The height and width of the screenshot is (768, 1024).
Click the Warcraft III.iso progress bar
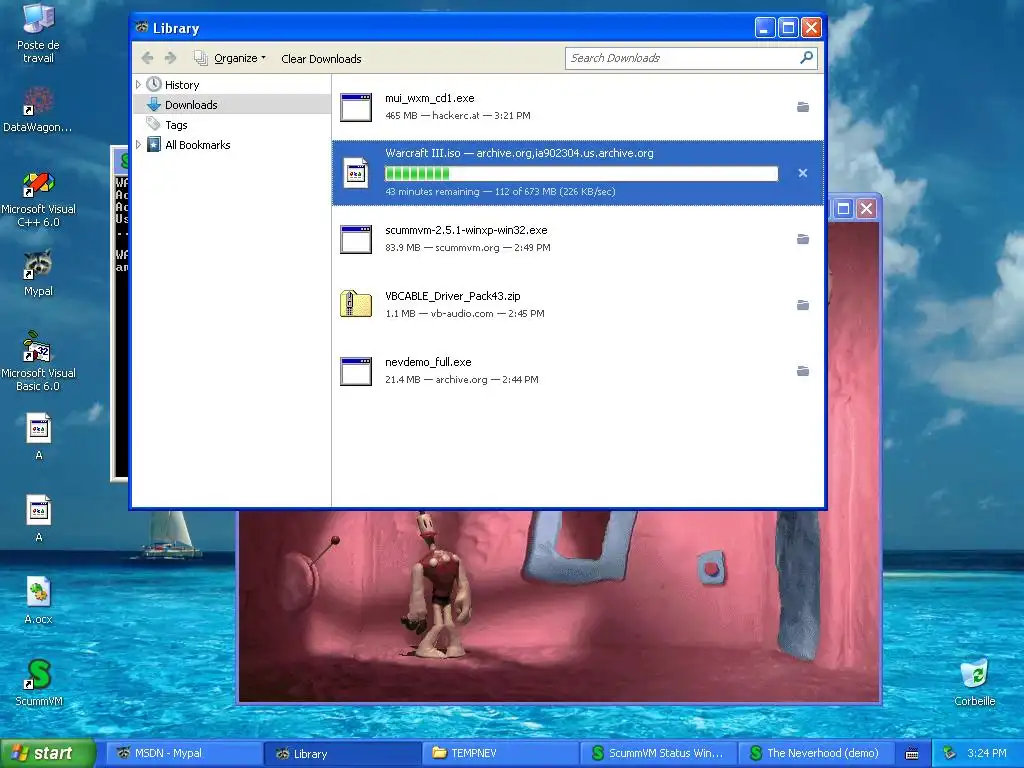click(582, 173)
